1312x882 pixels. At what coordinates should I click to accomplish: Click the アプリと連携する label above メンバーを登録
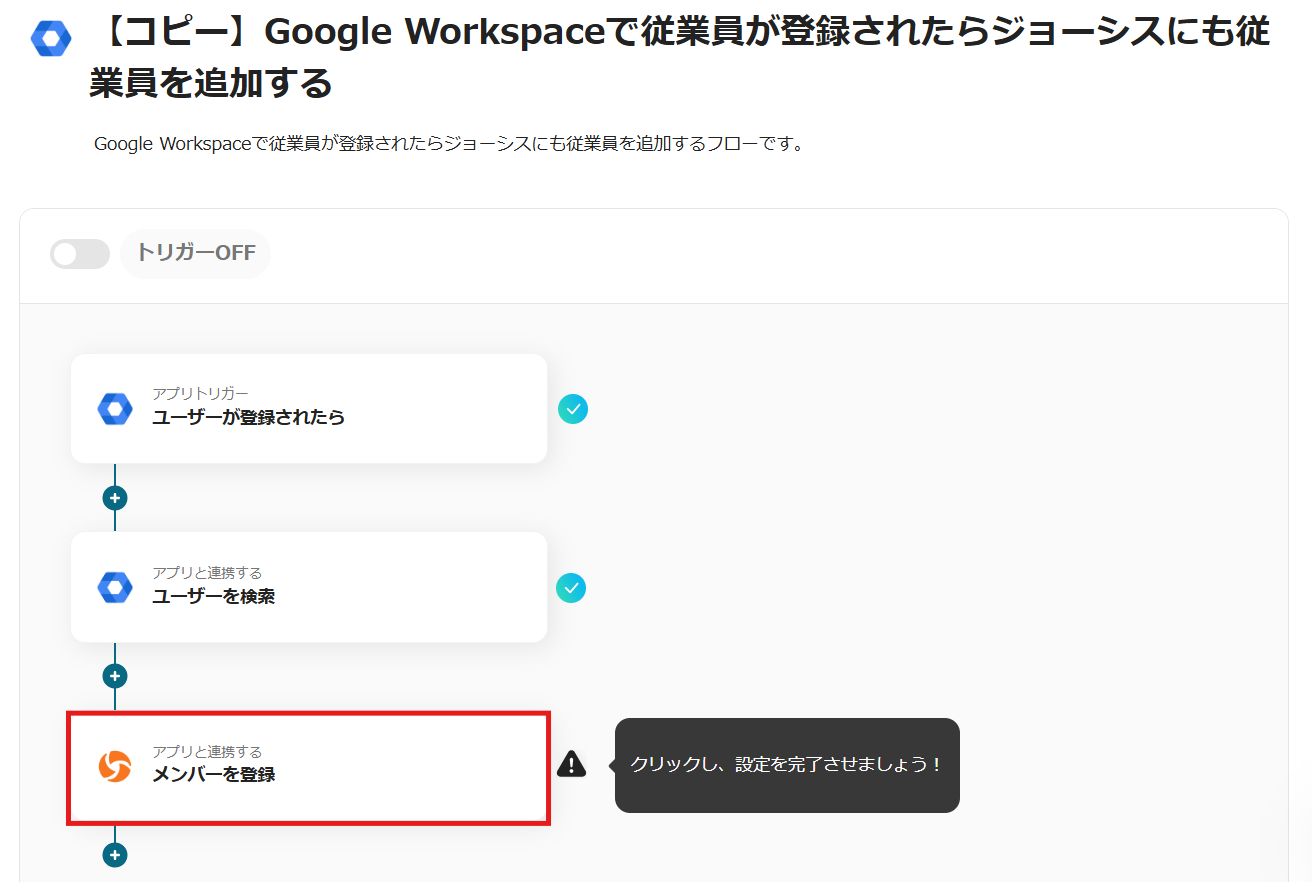[x=207, y=752]
